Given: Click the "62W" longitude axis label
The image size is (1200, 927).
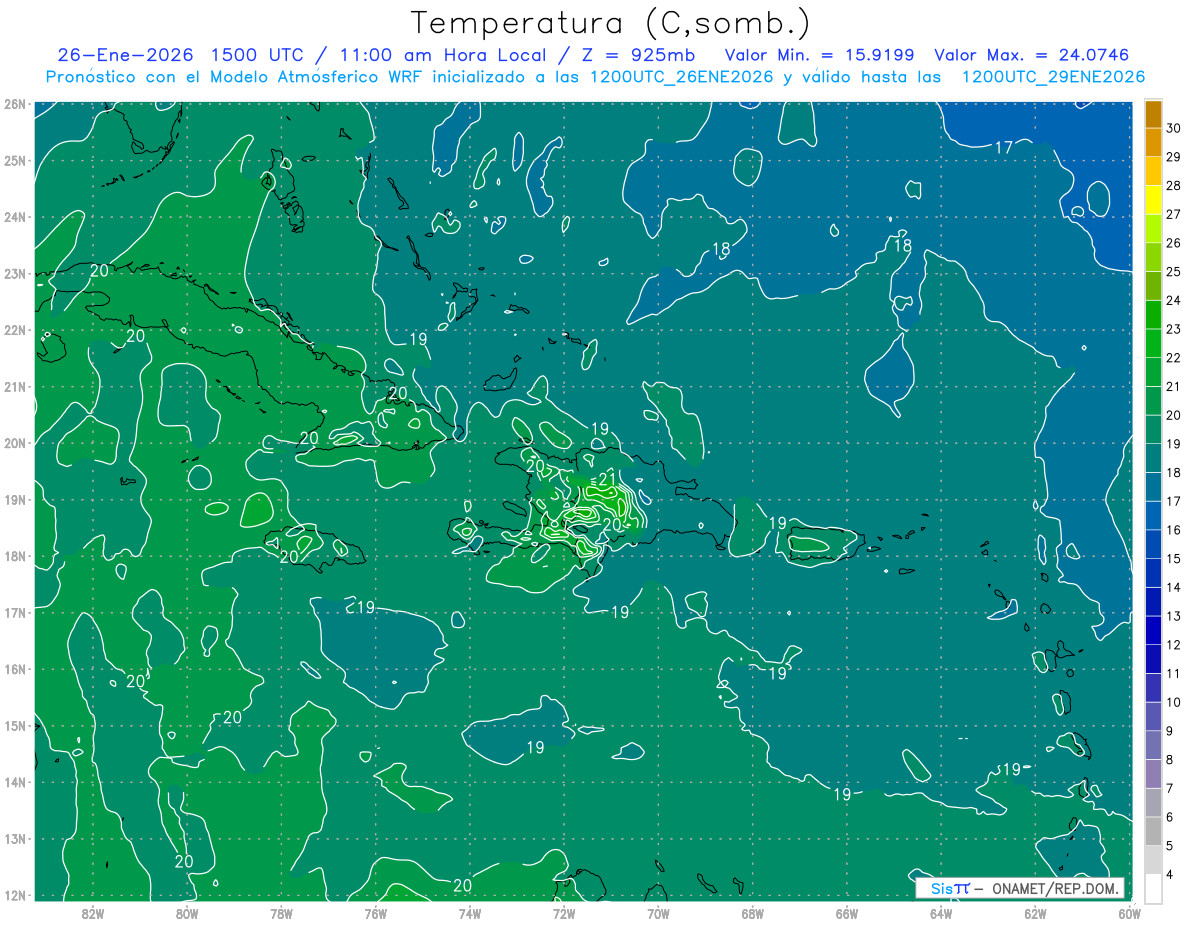Looking at the screenshot, I should pos(1035,913).
